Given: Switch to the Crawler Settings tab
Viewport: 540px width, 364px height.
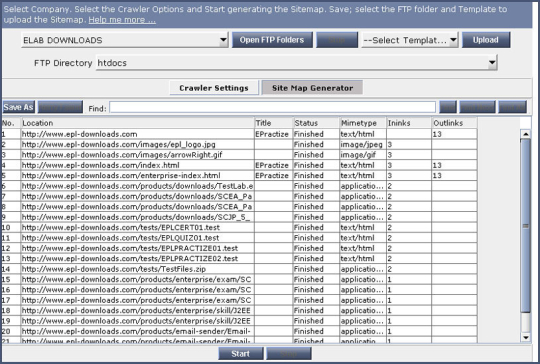Looking at the screenshot, I should click(214, 88).
